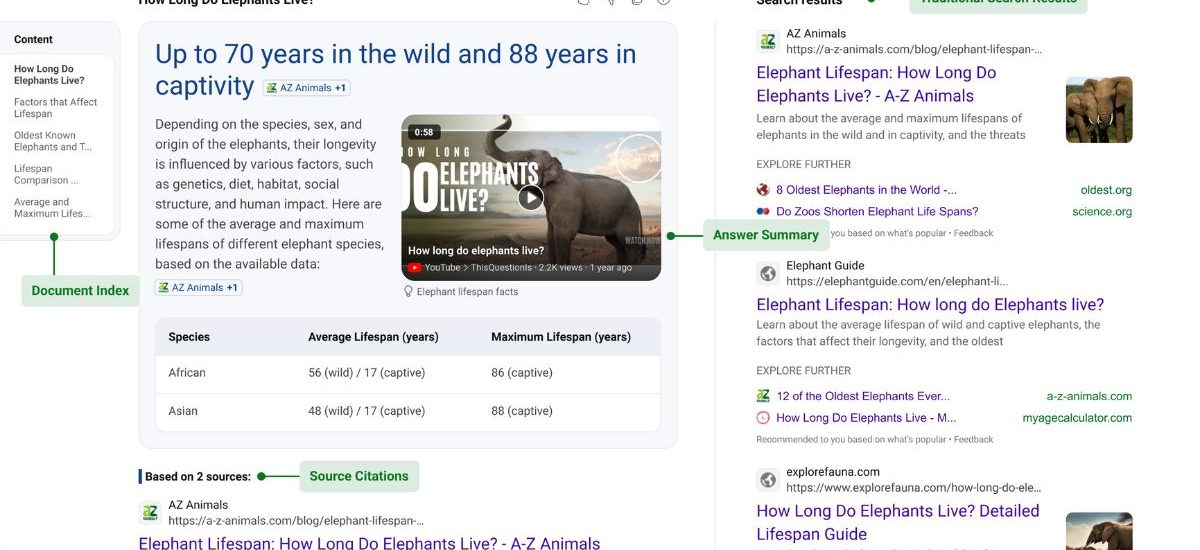1200x550 pixels.
Task: Go to 'Oldest Known Elephants' index entry
Action: pos(53,141)
